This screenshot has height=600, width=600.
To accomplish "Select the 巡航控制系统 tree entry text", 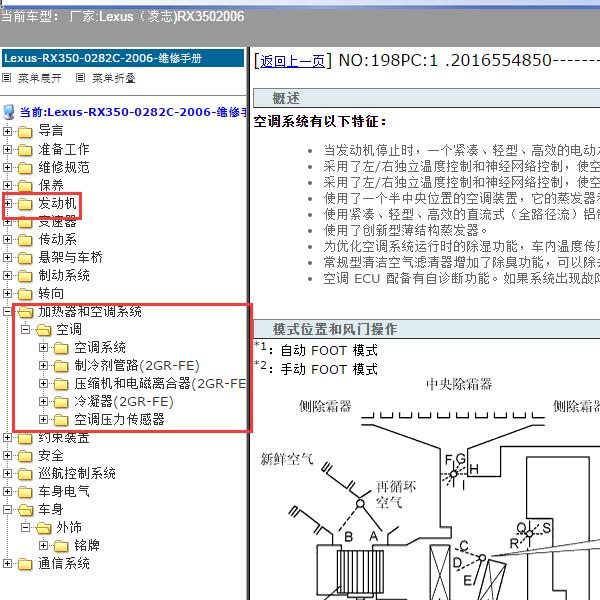I will point(77,473).
